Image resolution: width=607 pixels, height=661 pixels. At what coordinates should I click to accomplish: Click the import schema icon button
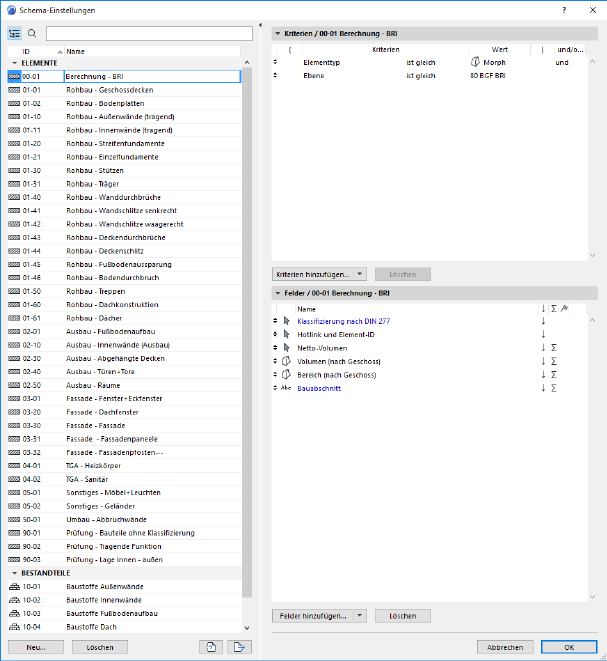(211, 647)
